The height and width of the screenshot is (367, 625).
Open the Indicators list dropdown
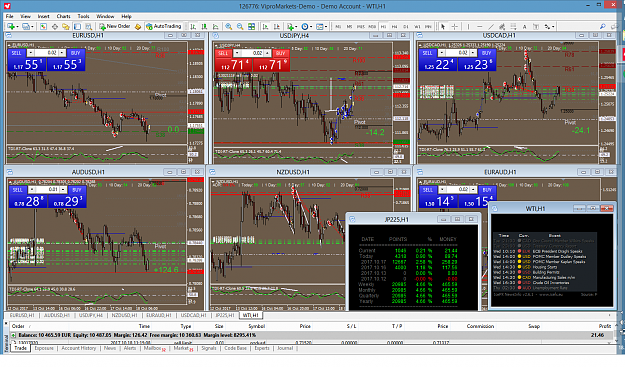[x=291, y=26]
